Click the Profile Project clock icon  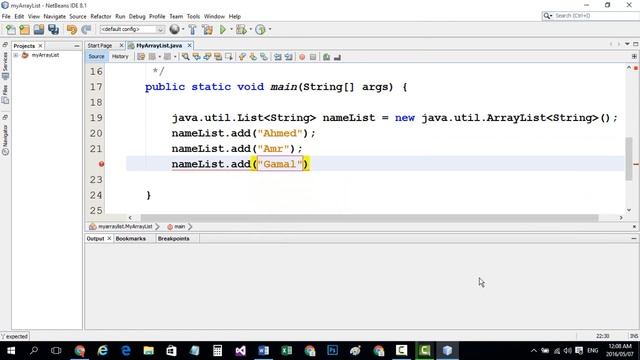tap(260, 29)
